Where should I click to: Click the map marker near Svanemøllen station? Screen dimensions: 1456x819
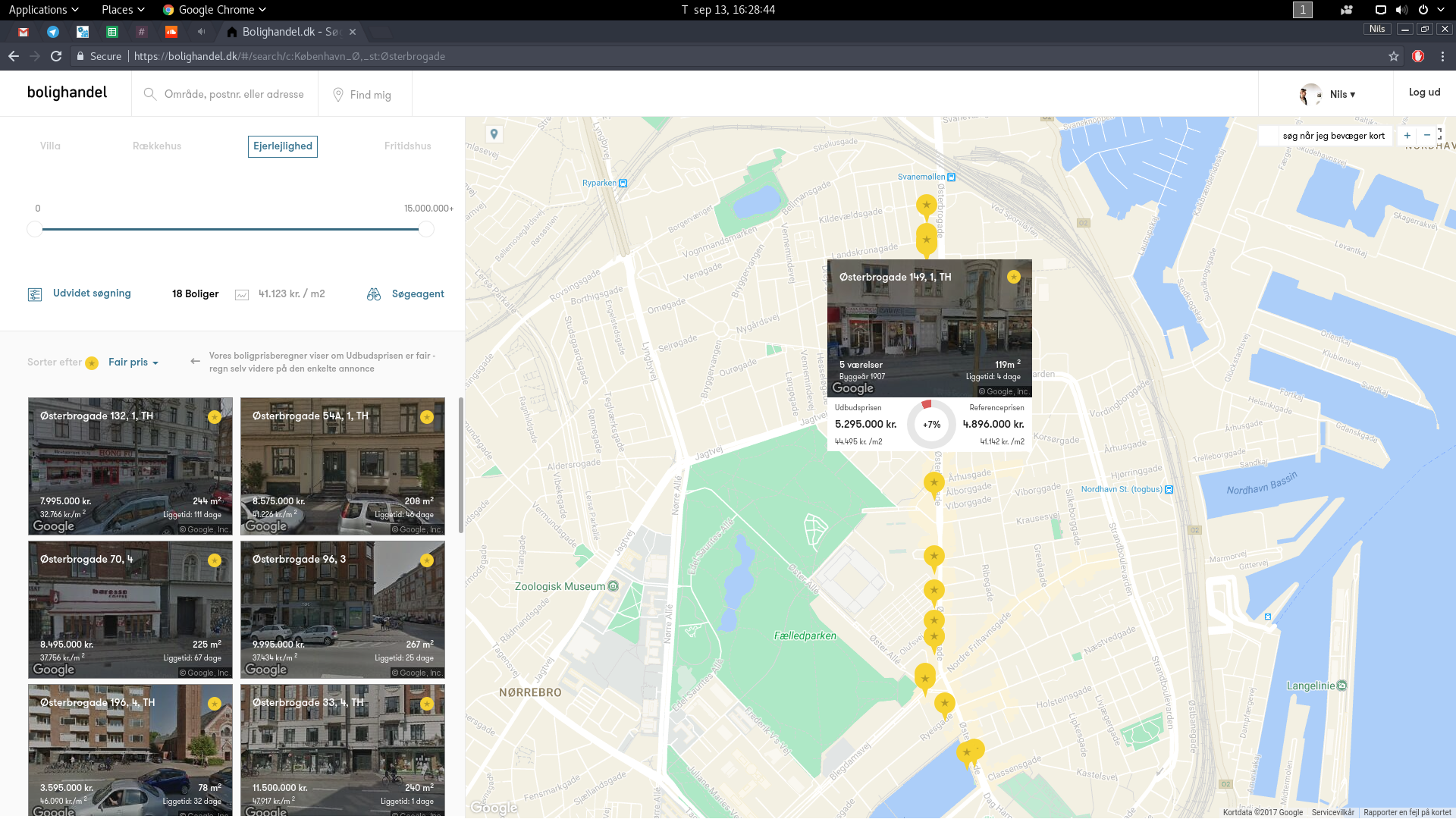[926, 206]
